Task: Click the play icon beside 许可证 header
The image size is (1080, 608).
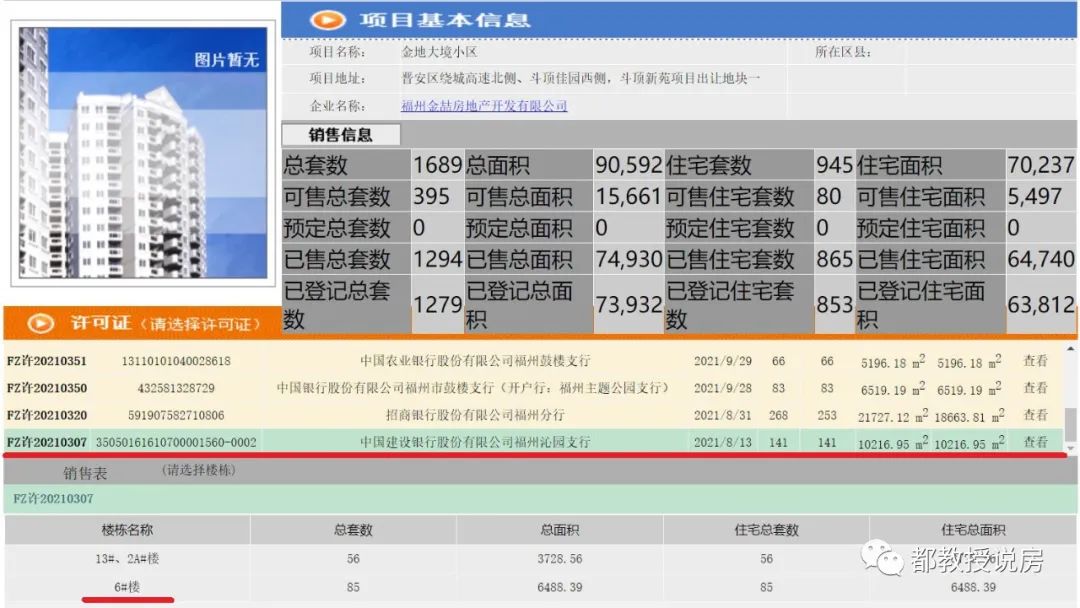Action: pos(40,323)
